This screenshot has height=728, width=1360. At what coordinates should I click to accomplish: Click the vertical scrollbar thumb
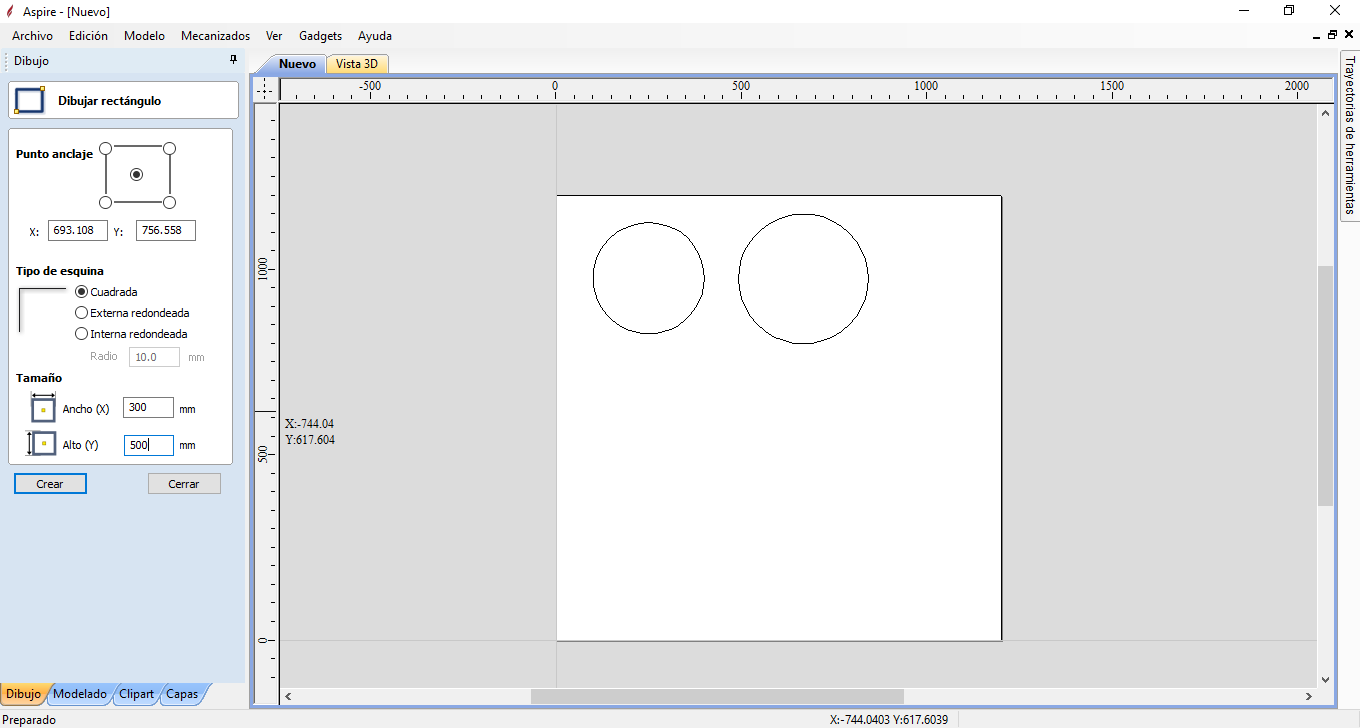[1325, 386]
